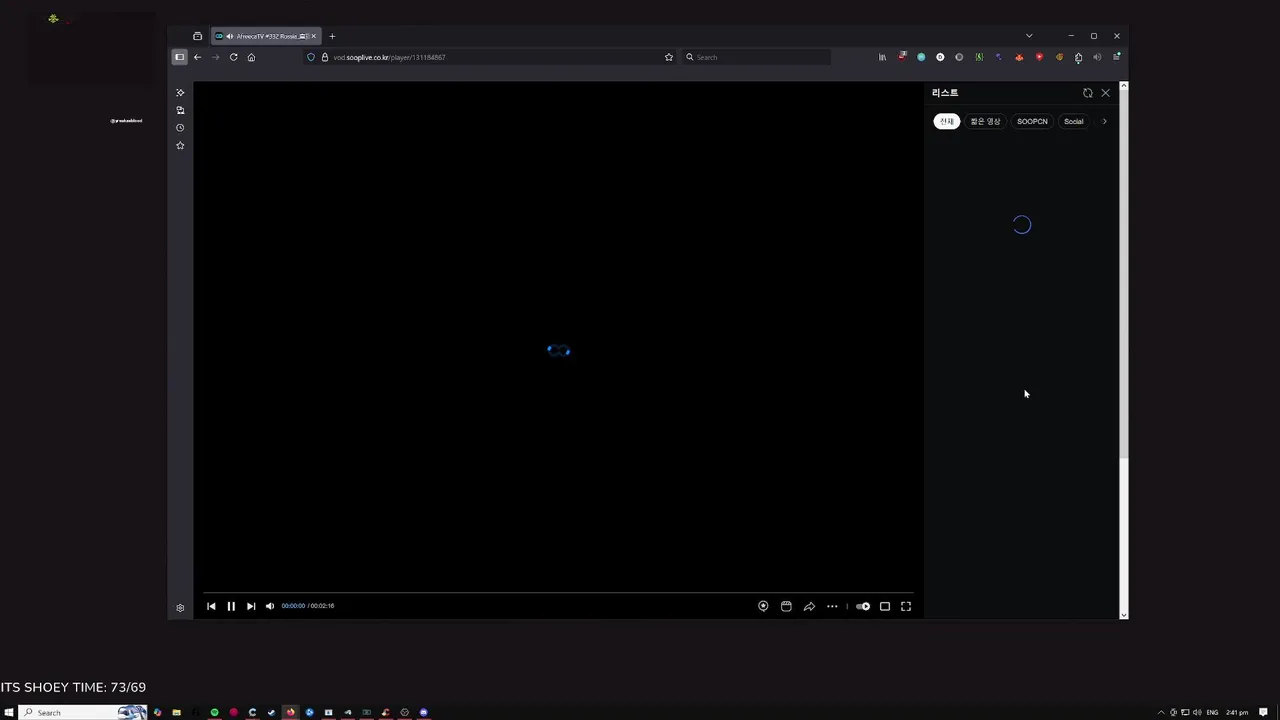Image resolution: width=1280 pixels, height=720 pixels.
Task: Pause the video with the pause button
Action: tap(231, 606)
